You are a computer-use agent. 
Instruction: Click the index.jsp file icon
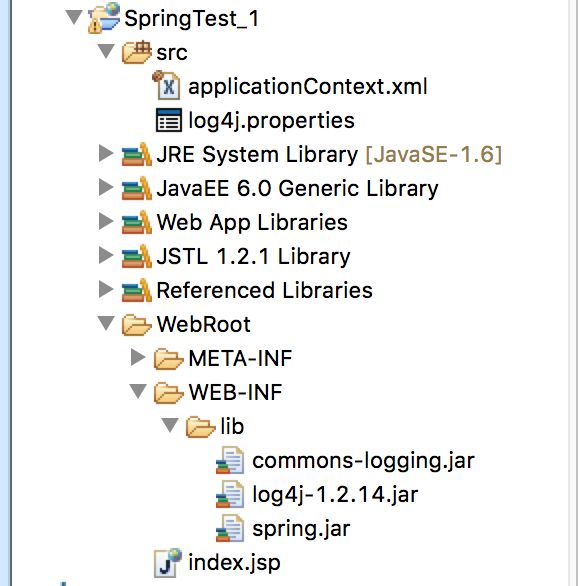tap(168, 562)
